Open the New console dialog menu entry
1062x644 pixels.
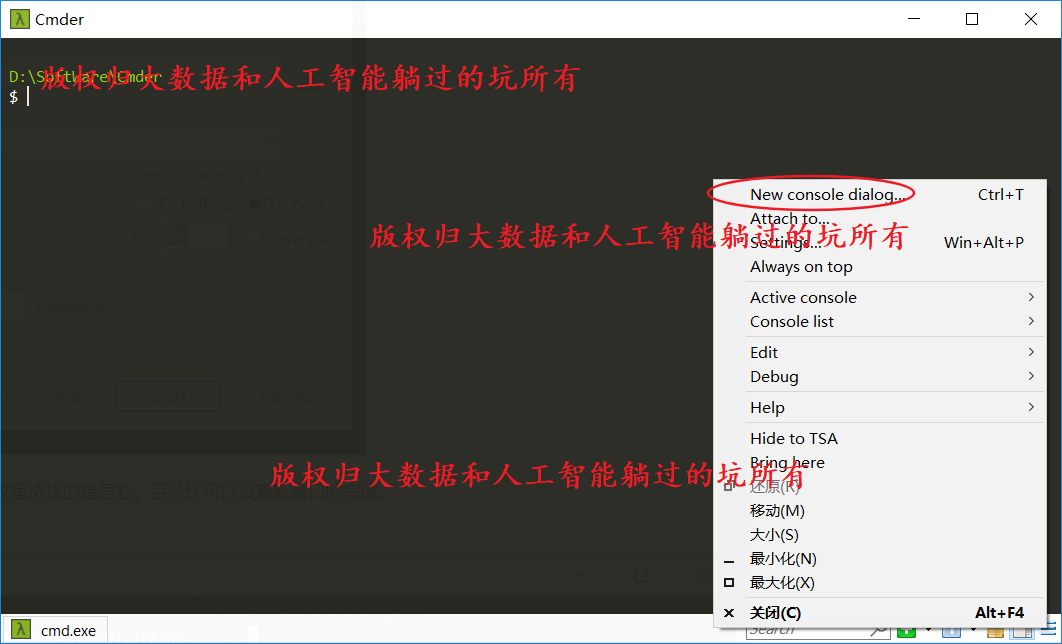point(879,195)
